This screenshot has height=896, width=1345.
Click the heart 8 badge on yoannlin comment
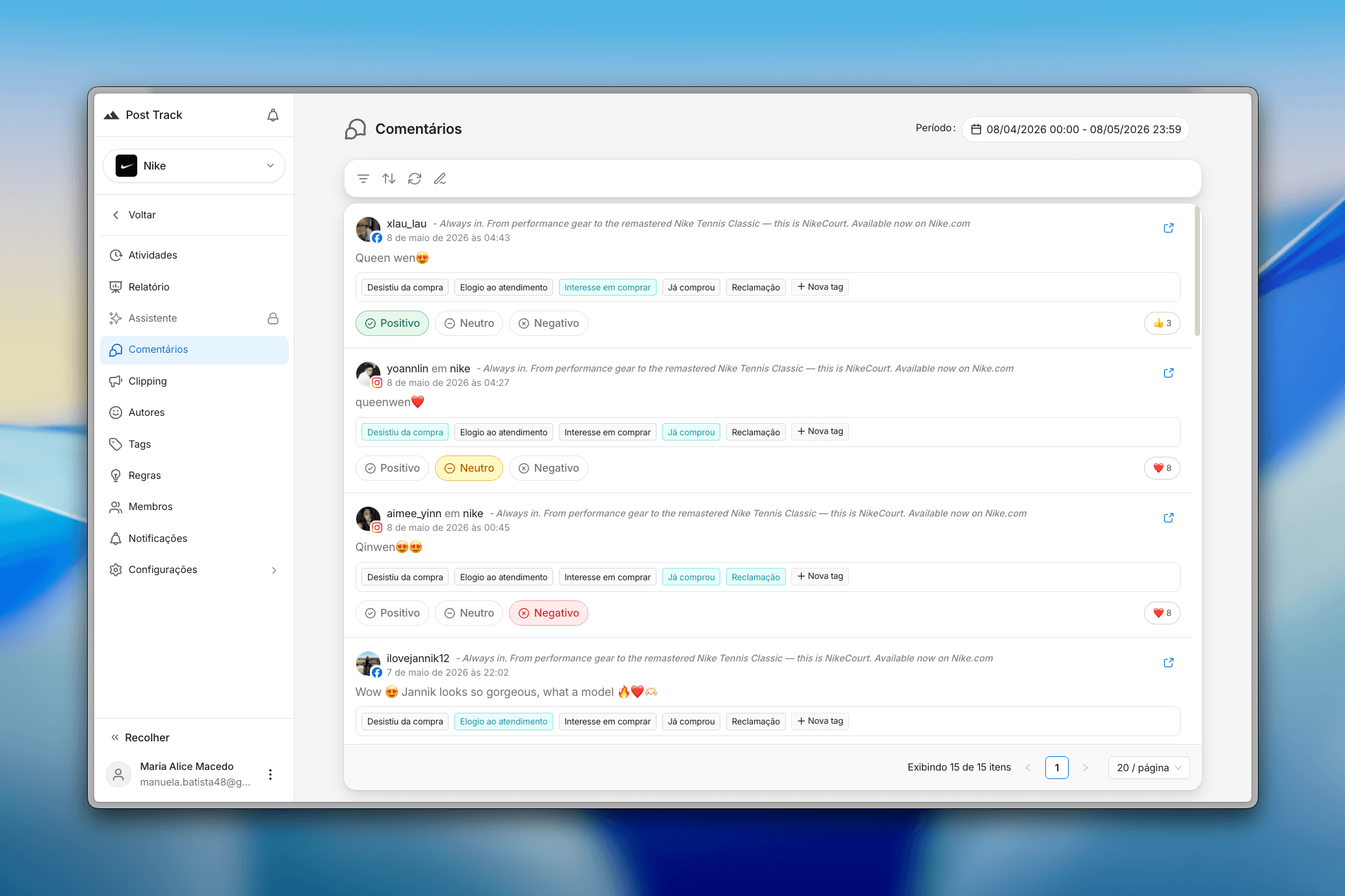point(1162,468)
